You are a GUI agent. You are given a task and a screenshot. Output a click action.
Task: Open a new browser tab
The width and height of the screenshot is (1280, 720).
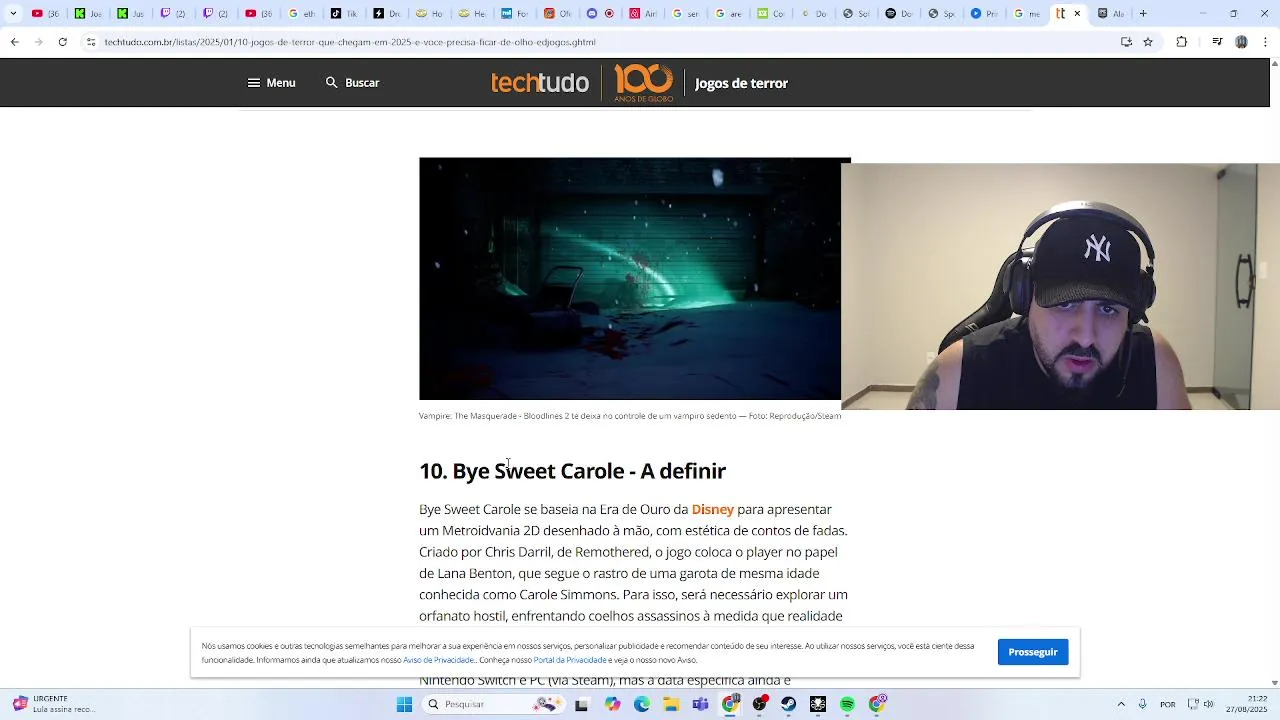pyautogui.click(x=1143, y=14)
